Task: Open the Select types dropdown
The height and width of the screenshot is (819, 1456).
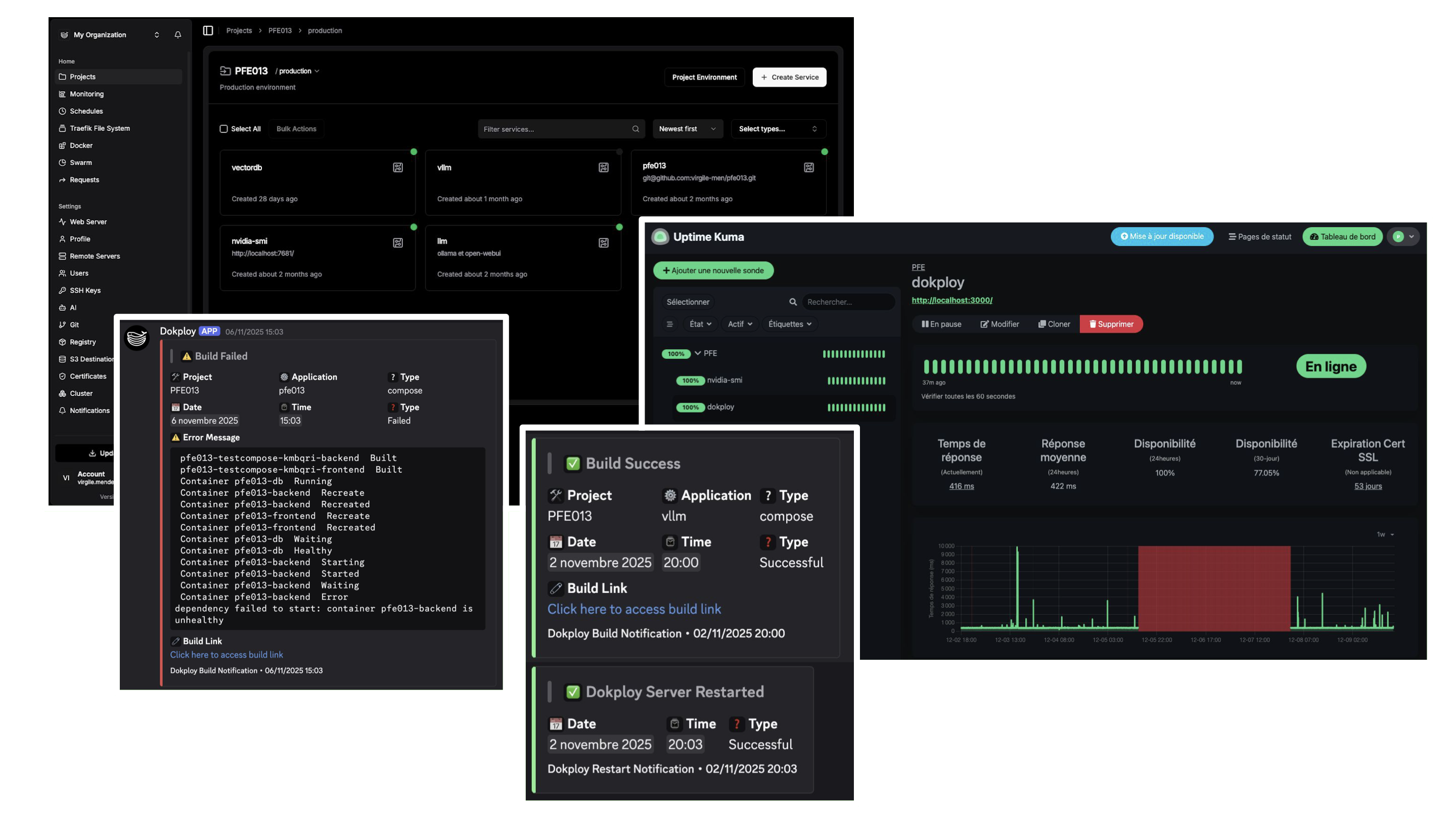Action: click(x=778, y=129)
